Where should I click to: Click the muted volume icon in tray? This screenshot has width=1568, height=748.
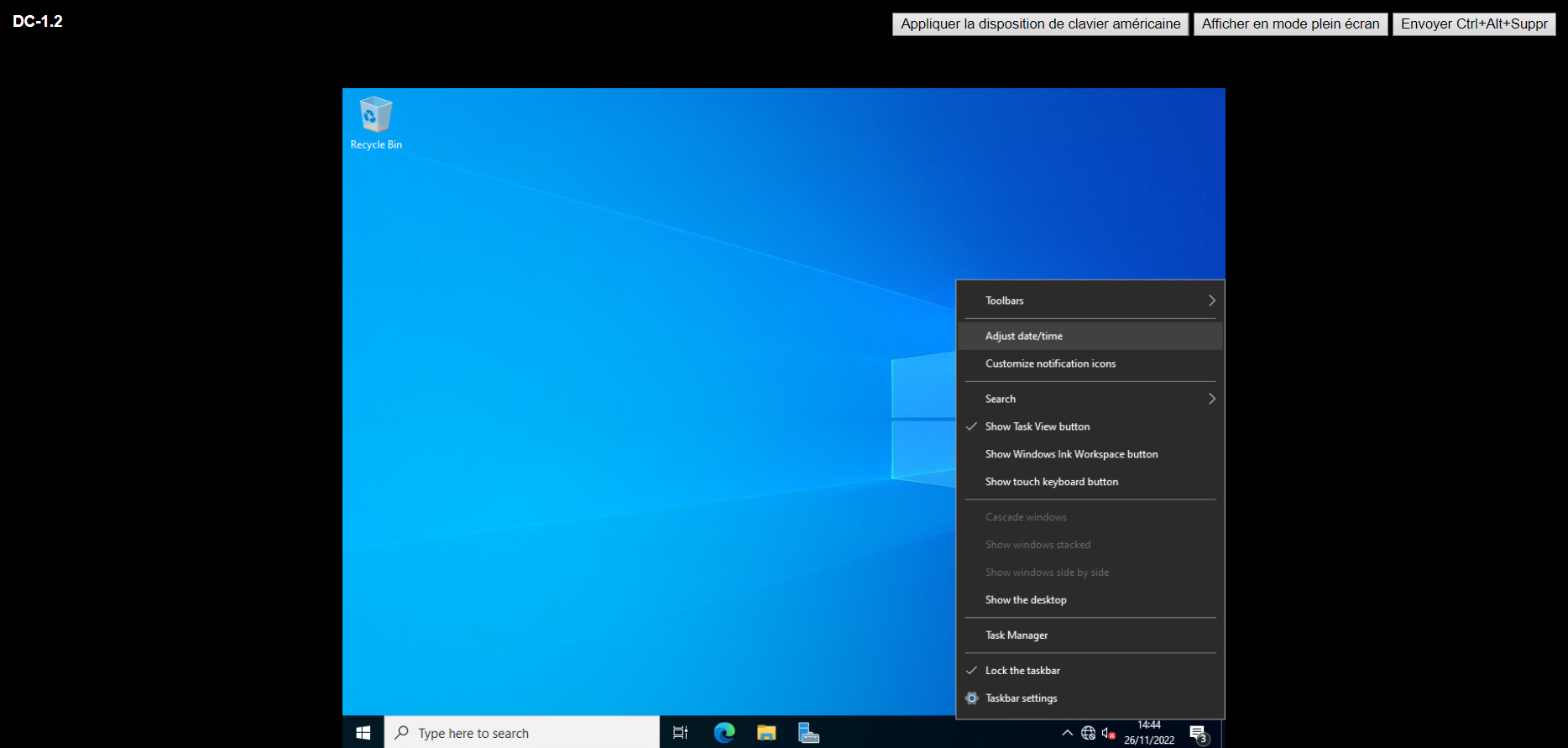[x=1108, y=733]
